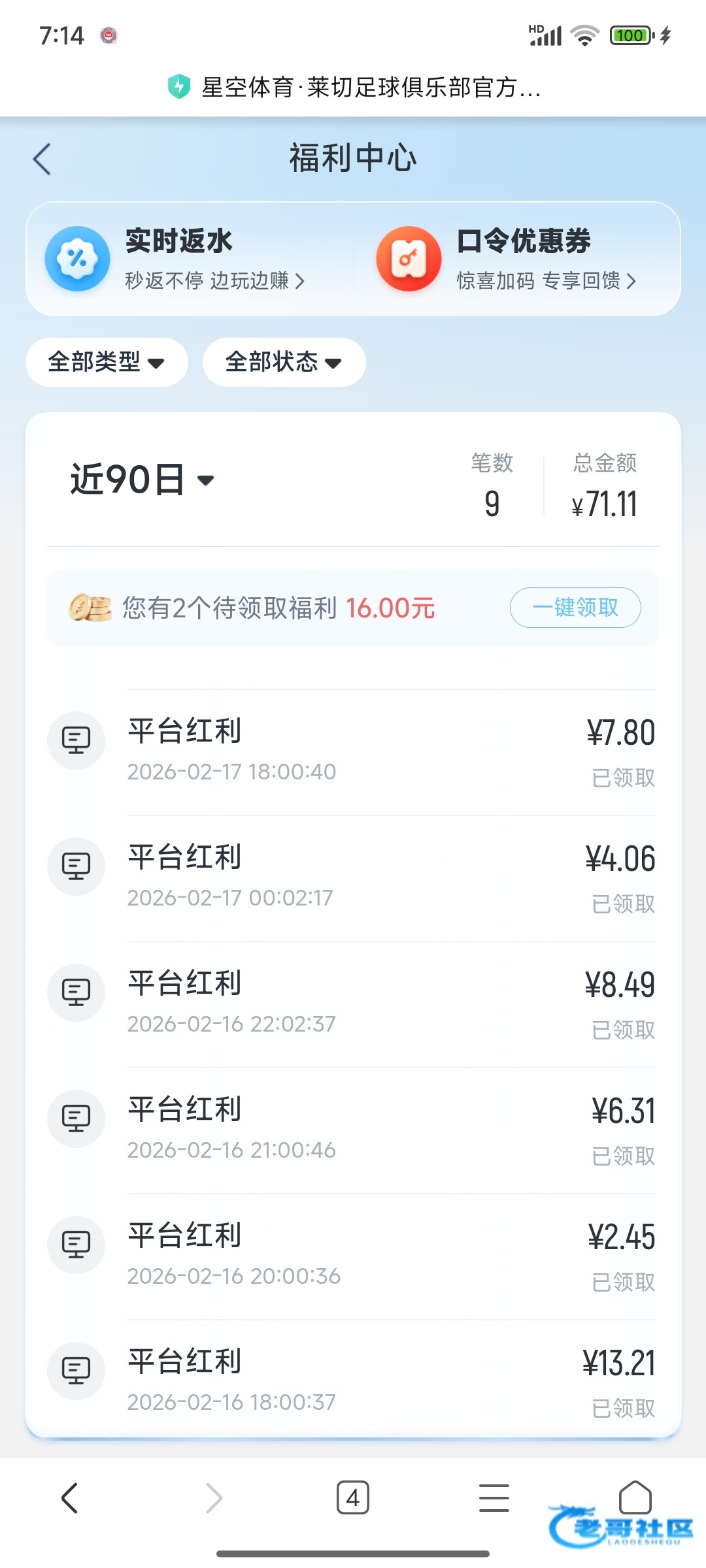Open the 平台红利 record of ¥13.21
Screen dimensions: 706x1568
[x=353, y=1380]
